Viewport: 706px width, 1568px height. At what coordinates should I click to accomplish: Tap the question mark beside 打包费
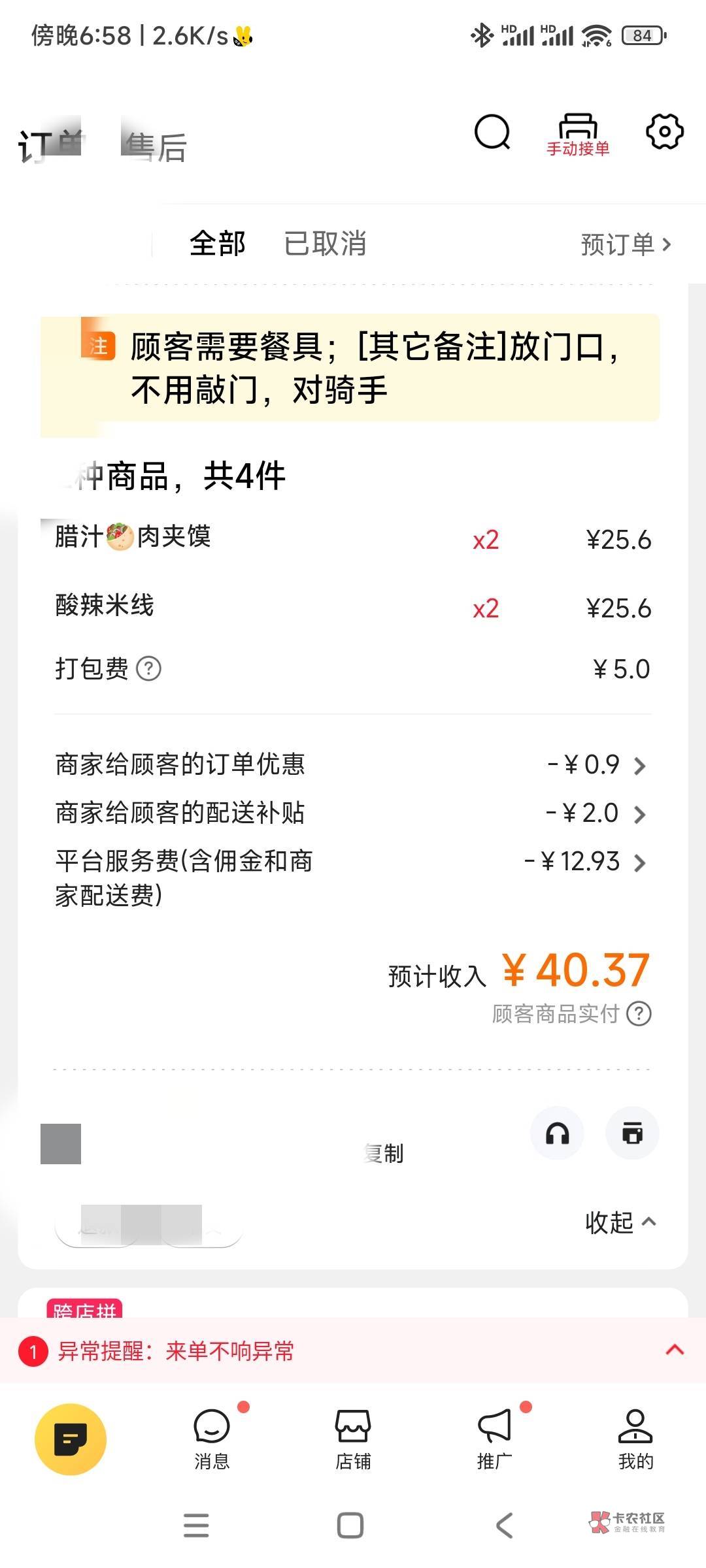(149, 668)
